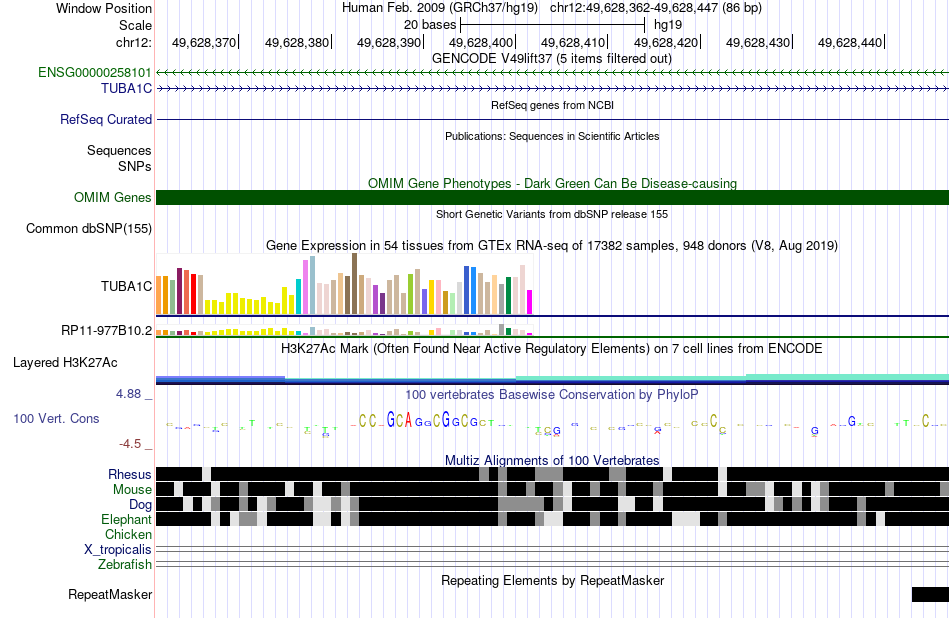Click the black RepeatMasker element block
Viewport: 950px width, 618px height.
click(x=930, y=594)
